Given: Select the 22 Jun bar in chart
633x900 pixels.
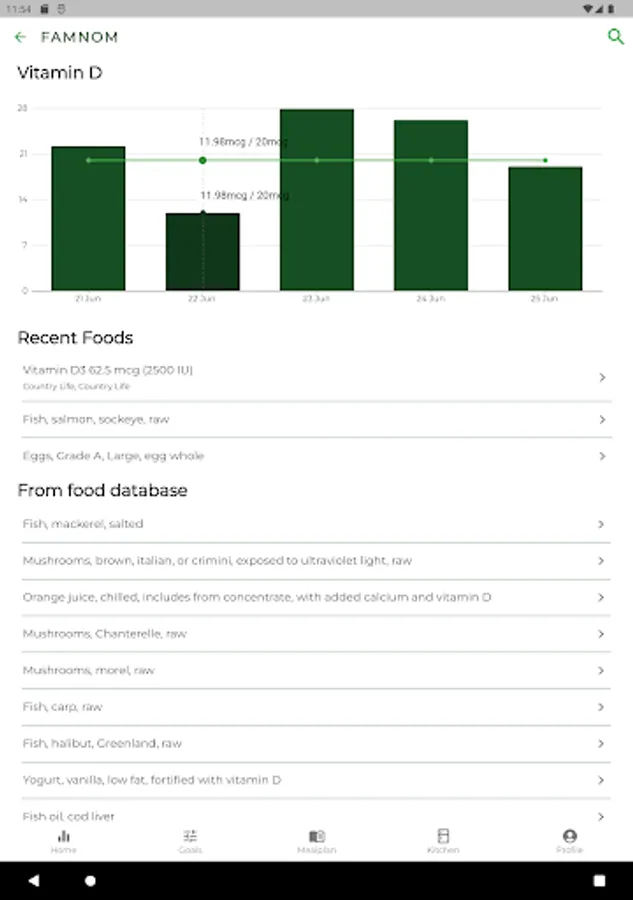Looking at the screenshot, I should click(x=202, y=251).
